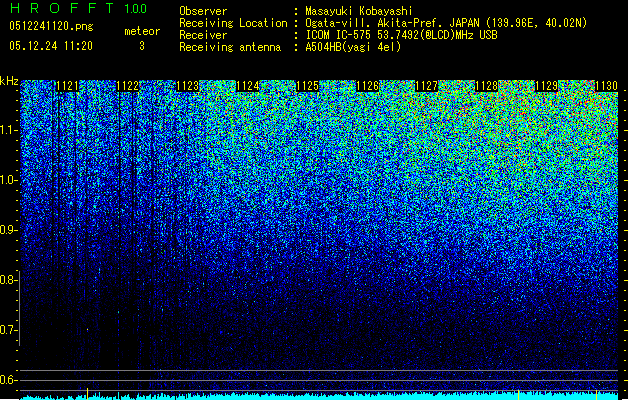Image resolution: width=629 pixels, height=400 pixels.
Task: Click the 0.7 kHz axis tick label
Action: point(9,330)
